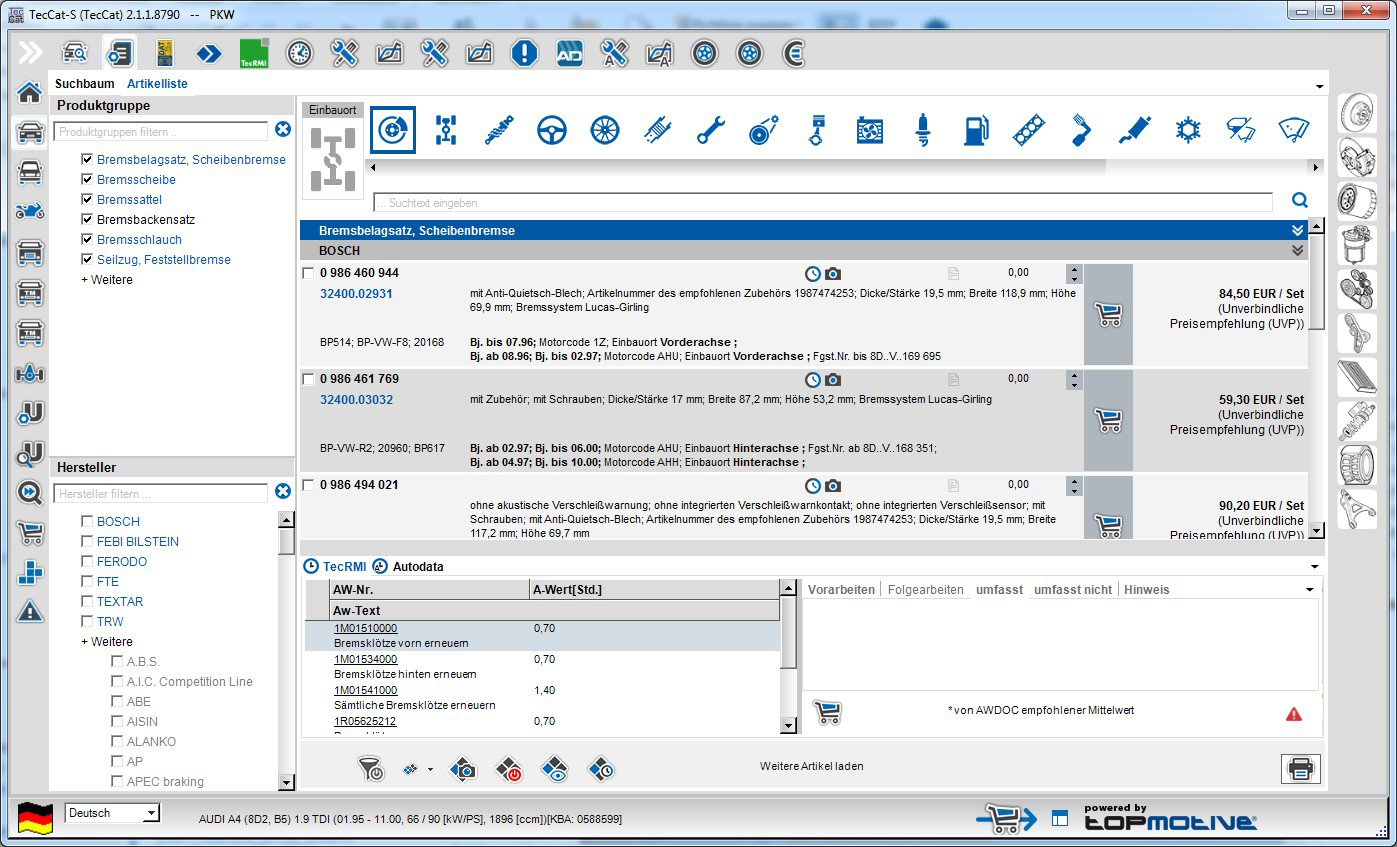Screen dimensions: 1397x847
Task: Open camera image for 0 986 461 769
Action: (x=833, y=380)
